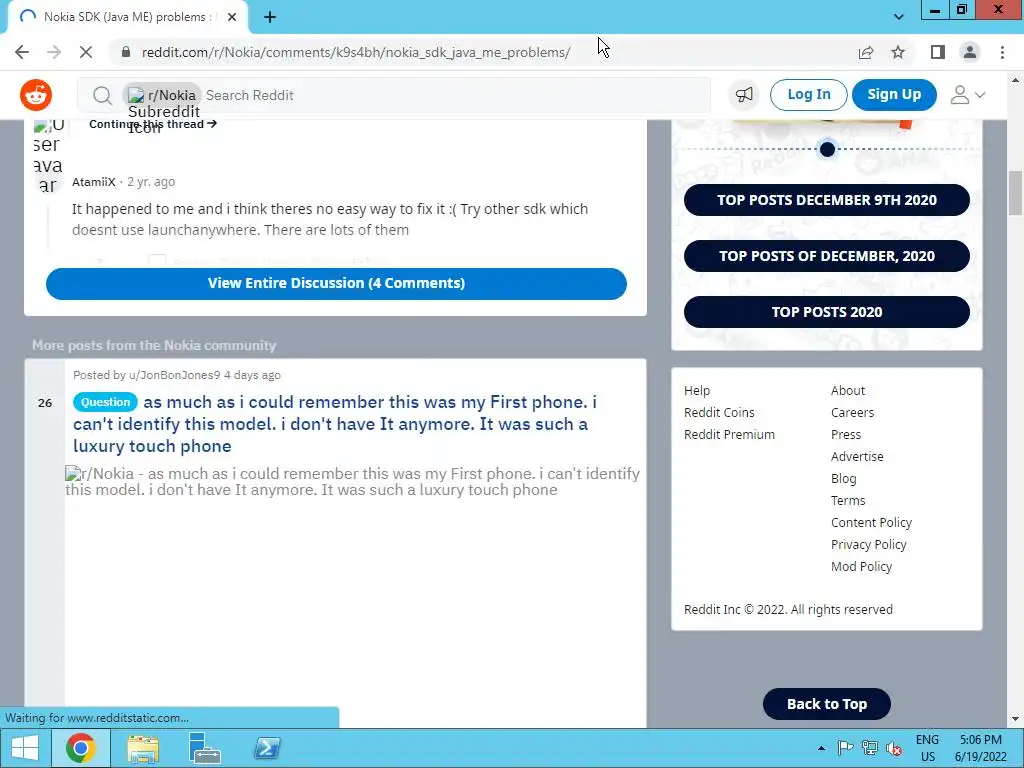Click the Question flair tag
1024x768 pixels.
pos(105,402)
